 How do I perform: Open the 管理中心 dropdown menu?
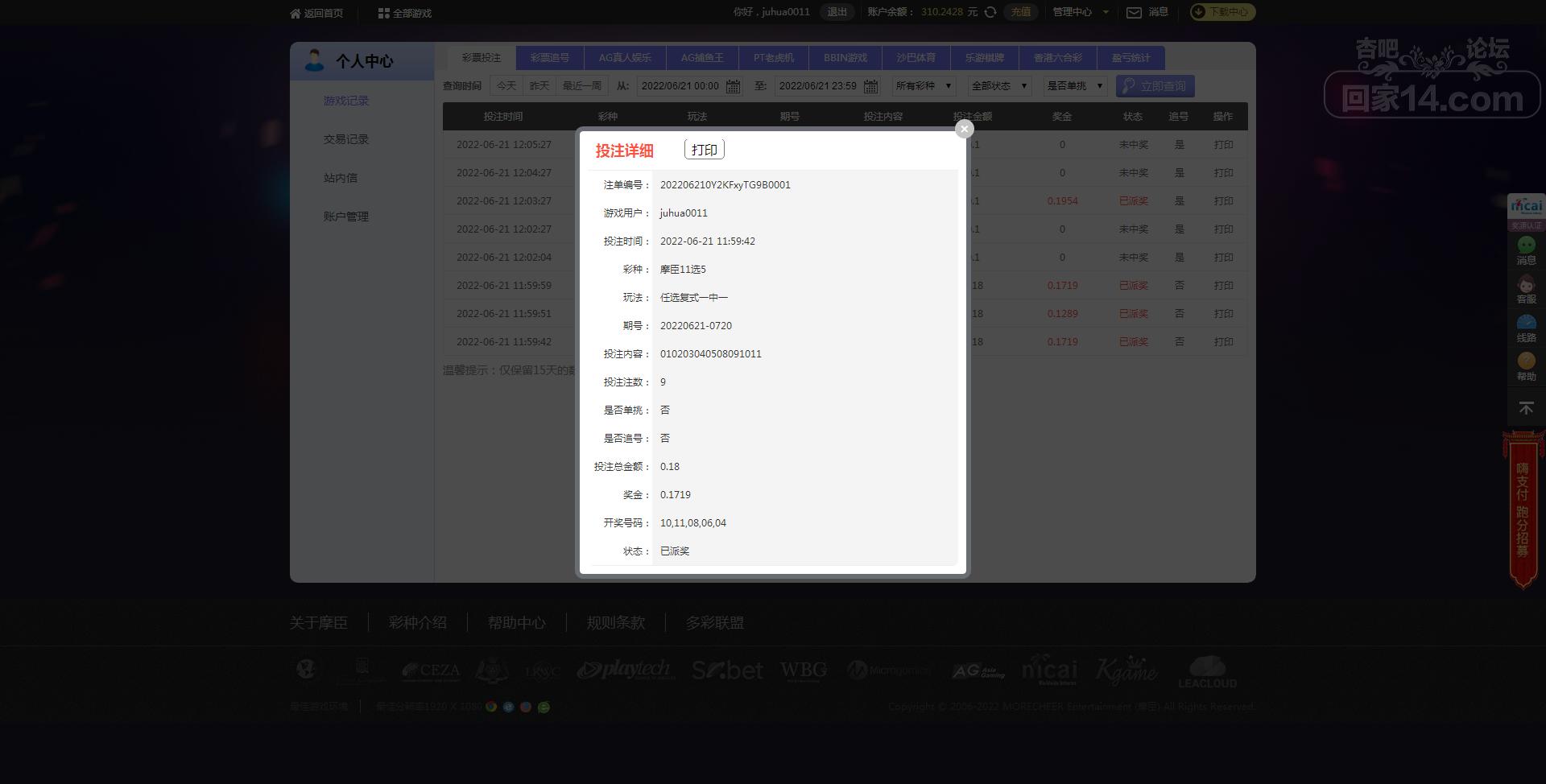point(1081,12)
